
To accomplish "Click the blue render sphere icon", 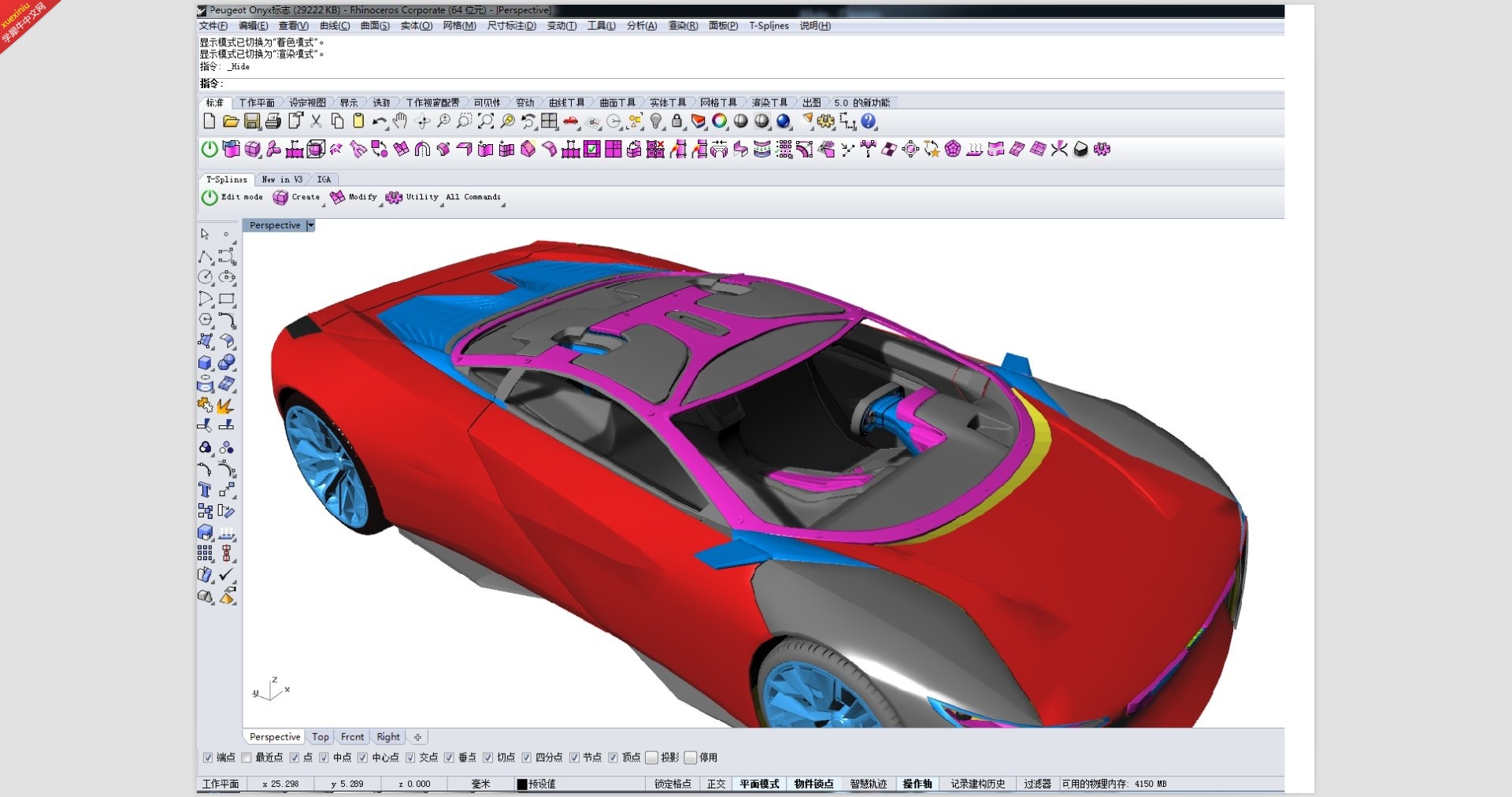I will click(784, 121).
